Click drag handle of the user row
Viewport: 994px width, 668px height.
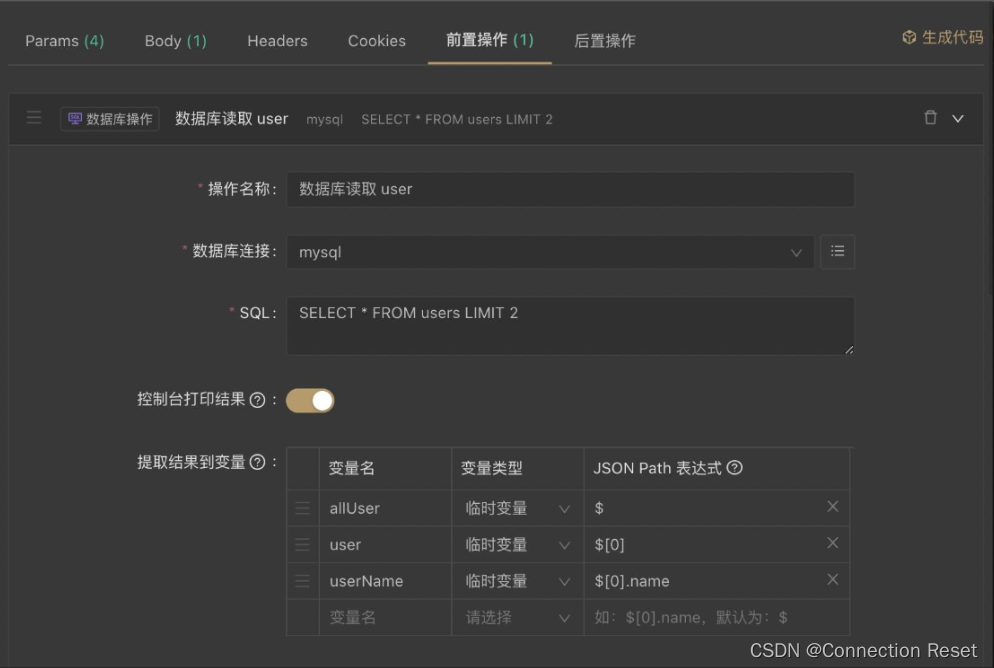pyautogui.click(x=302, y=544)
